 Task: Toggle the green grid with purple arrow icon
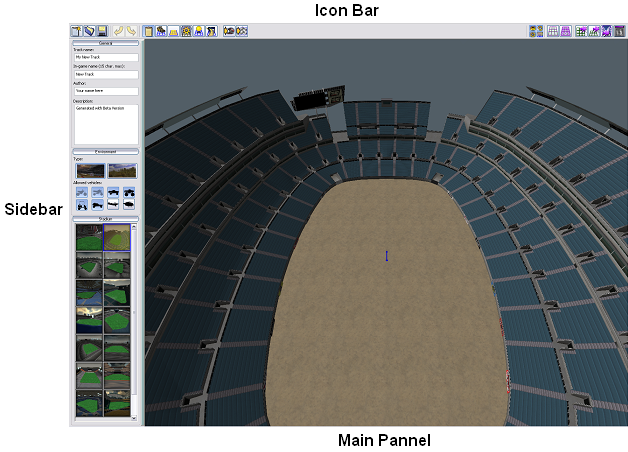pyautogui.click(x=581, y=31)
